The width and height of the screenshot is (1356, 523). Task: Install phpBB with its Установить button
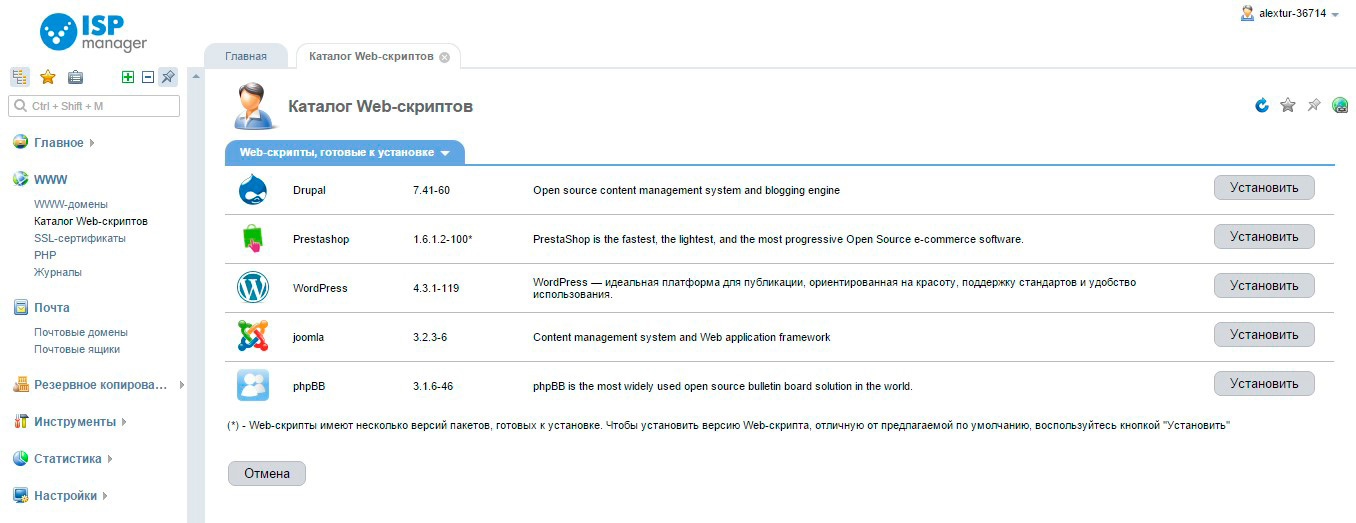(1264, 384)
